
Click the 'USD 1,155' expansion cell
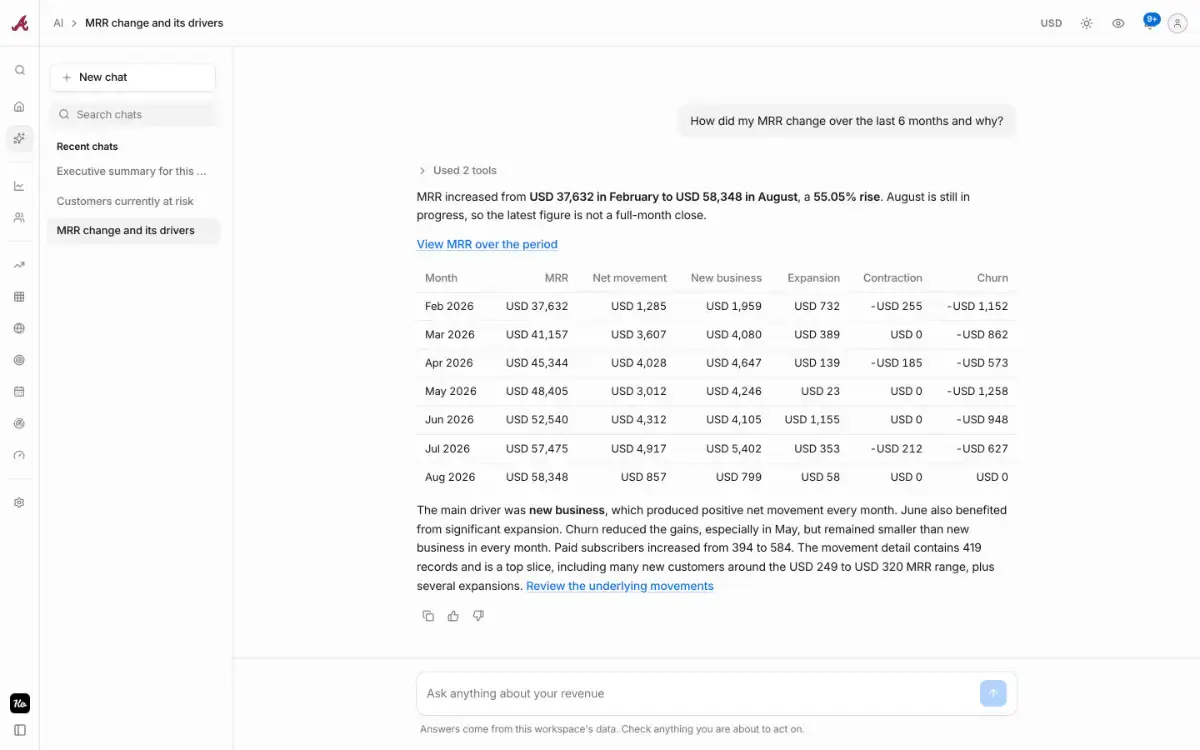(x=812, y=420)
